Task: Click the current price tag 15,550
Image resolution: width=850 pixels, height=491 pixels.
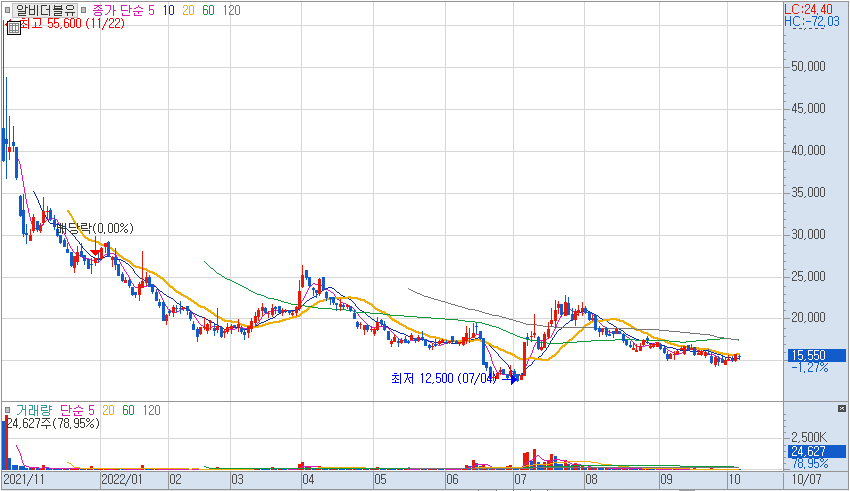Action: (x=815, y=356)
